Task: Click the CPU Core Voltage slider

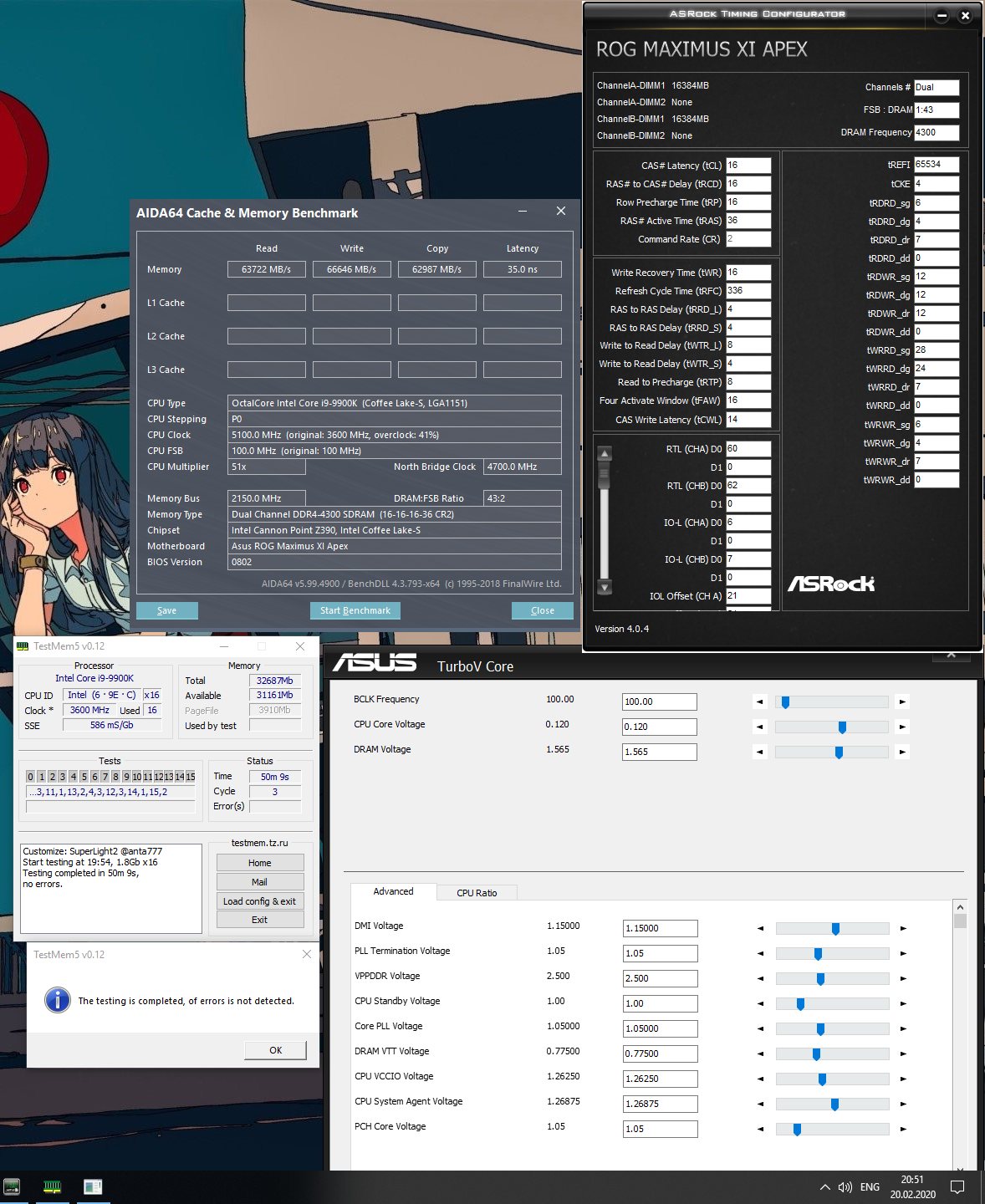Action: pyautogui.click(x=832, y=727)
